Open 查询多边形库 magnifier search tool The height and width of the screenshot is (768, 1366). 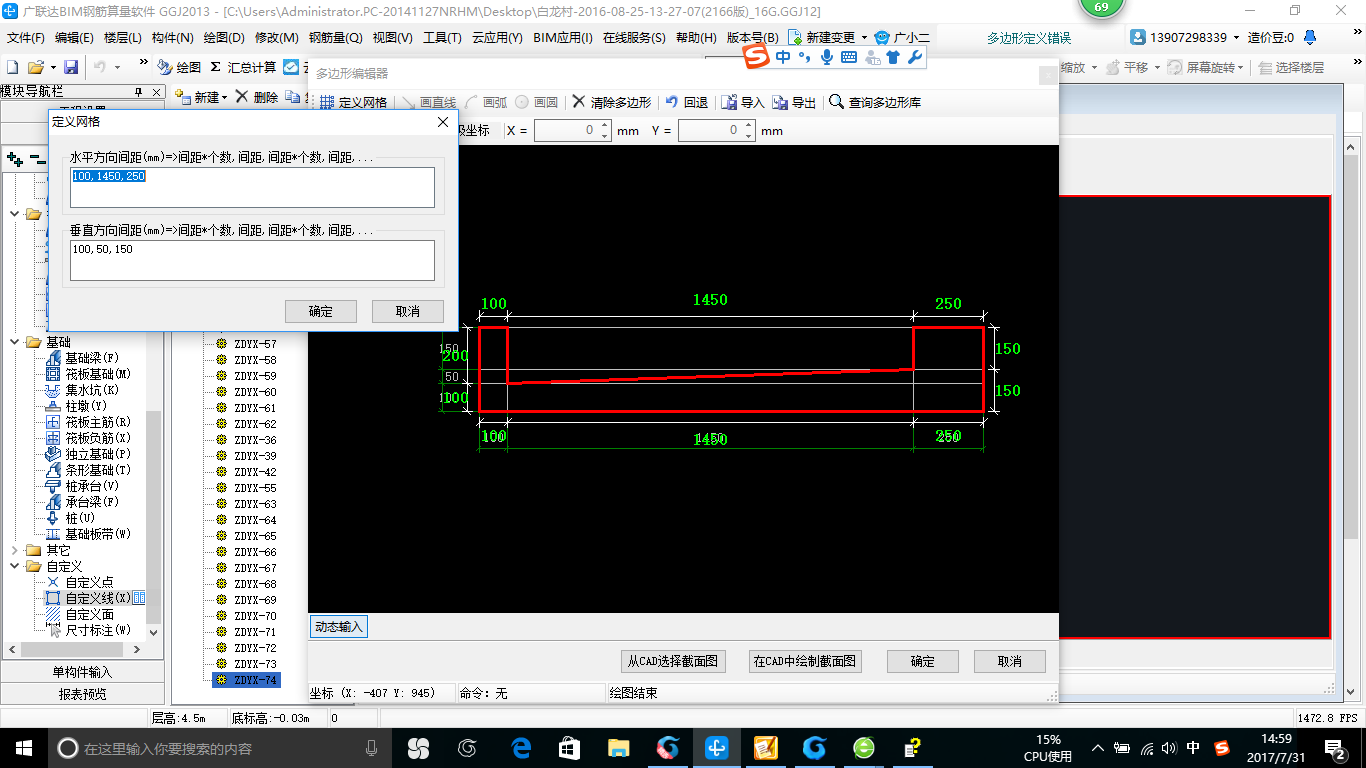click(x=875, y=102)
